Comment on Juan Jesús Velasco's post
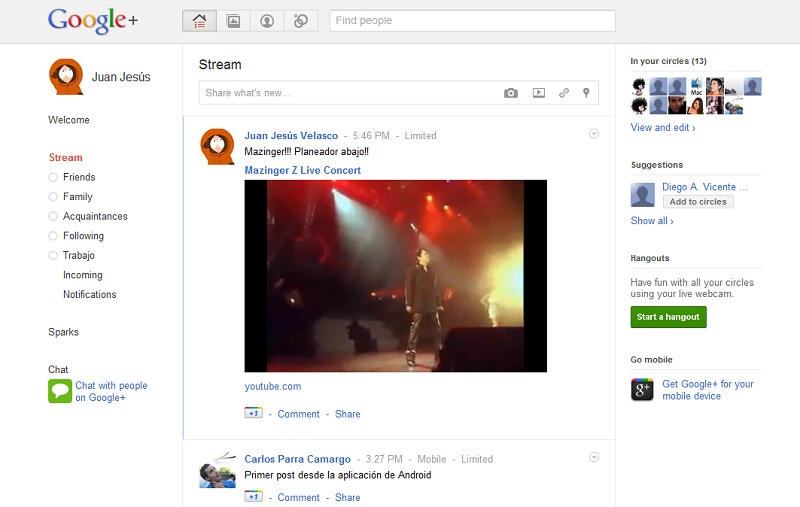800x507 pixels. pyautogui.click(x=298, y=414)
